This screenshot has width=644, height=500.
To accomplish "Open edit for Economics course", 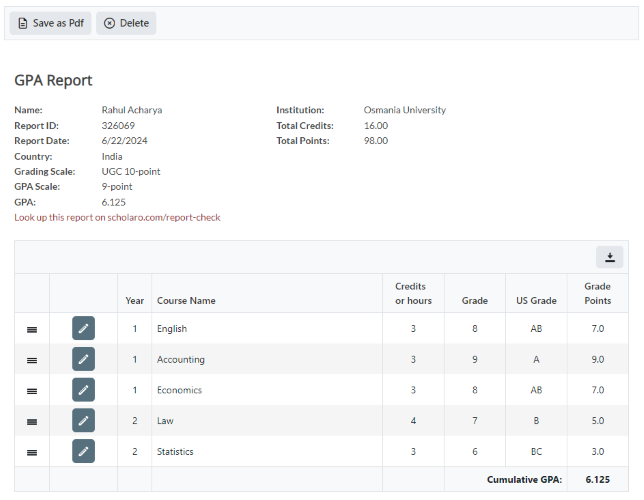I will [x=83, y=390].
